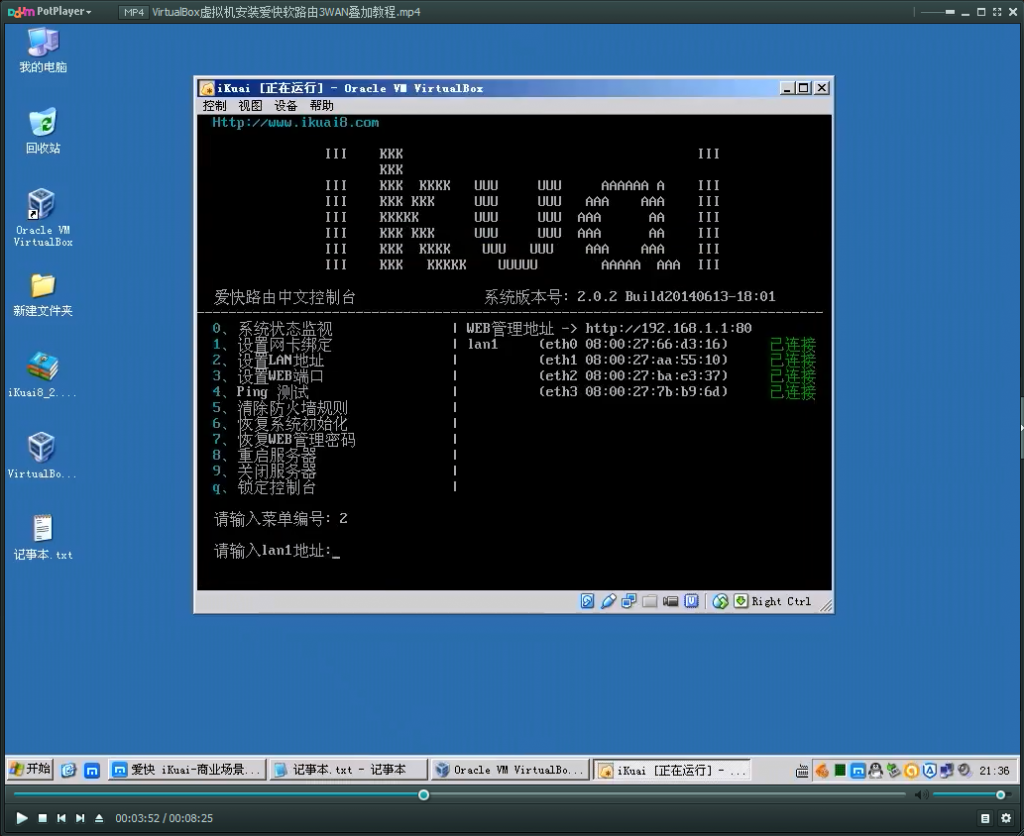Click the taskbar clock showing 21:36
The image size is (1024, 836).
994,771
